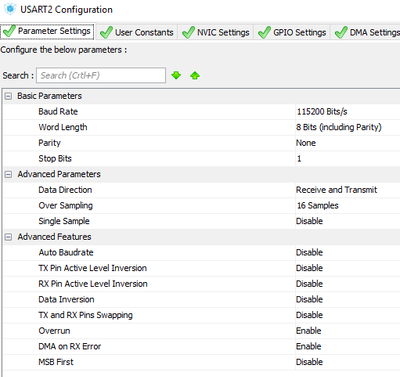Click the checkmark icon on GPIO Settings tab
Viewport: 400px width, 377px height.
pos(264,32)
